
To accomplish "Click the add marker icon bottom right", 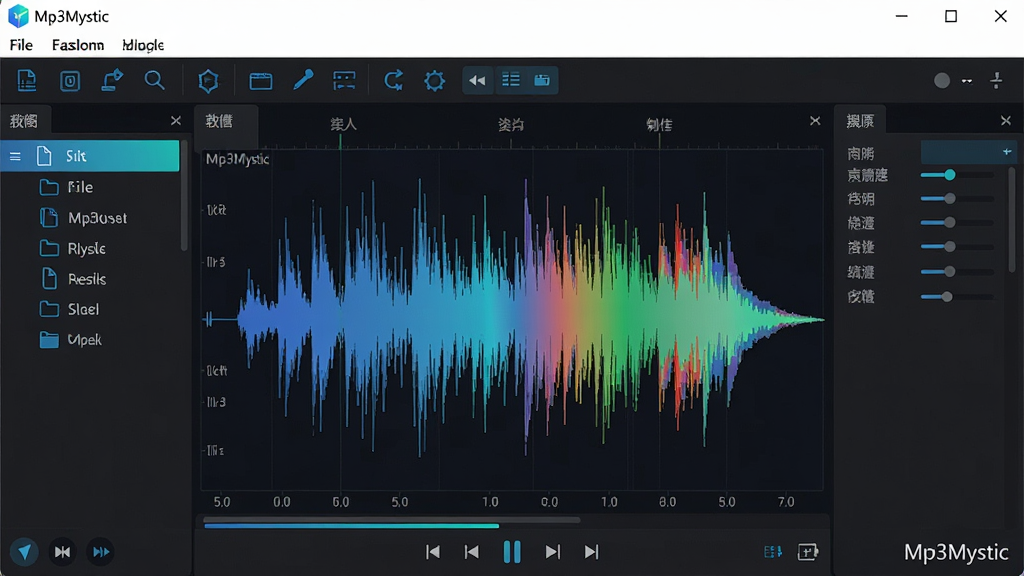I will click(808, 552).
